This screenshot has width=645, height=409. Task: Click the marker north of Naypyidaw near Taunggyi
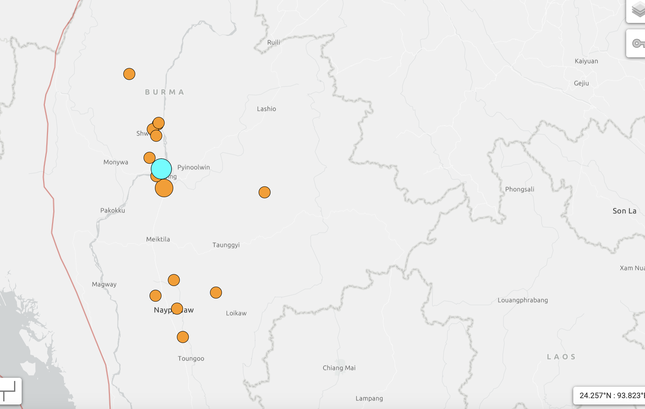click(x=173, y=280)
